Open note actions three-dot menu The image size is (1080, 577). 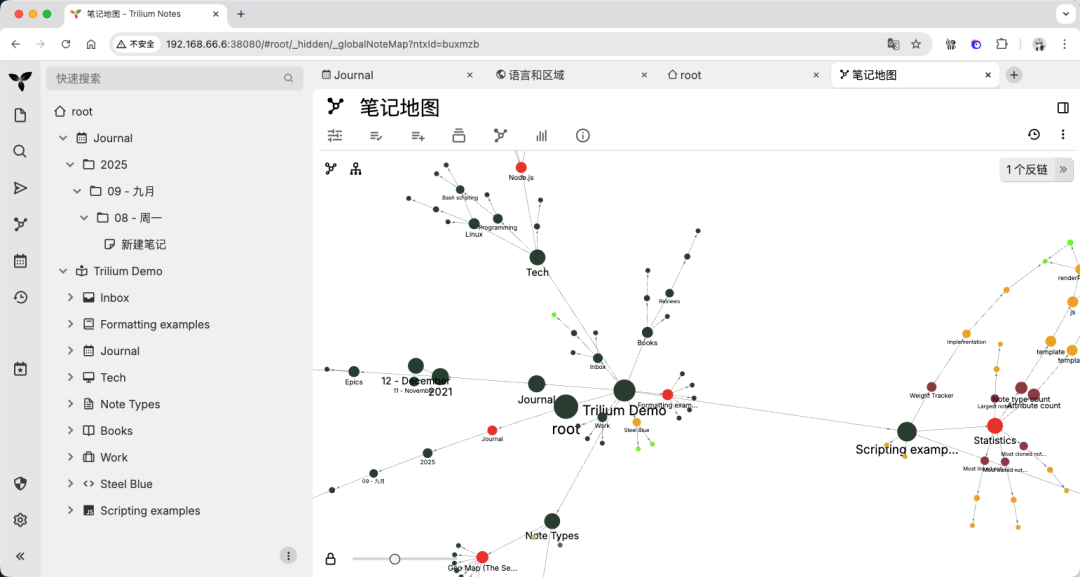coord(1063,135)
